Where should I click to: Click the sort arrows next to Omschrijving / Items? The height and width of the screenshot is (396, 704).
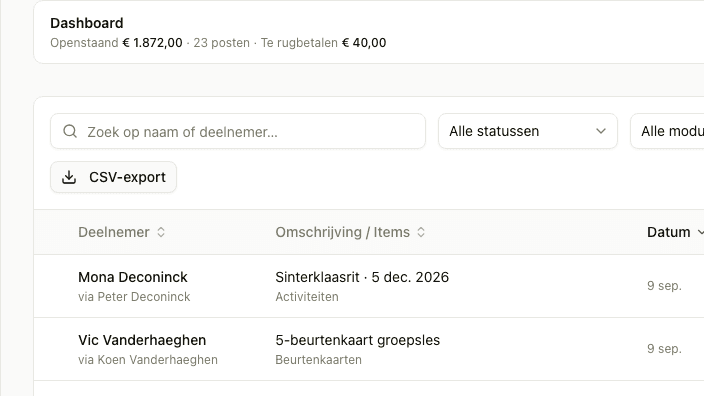coord(421,232)
